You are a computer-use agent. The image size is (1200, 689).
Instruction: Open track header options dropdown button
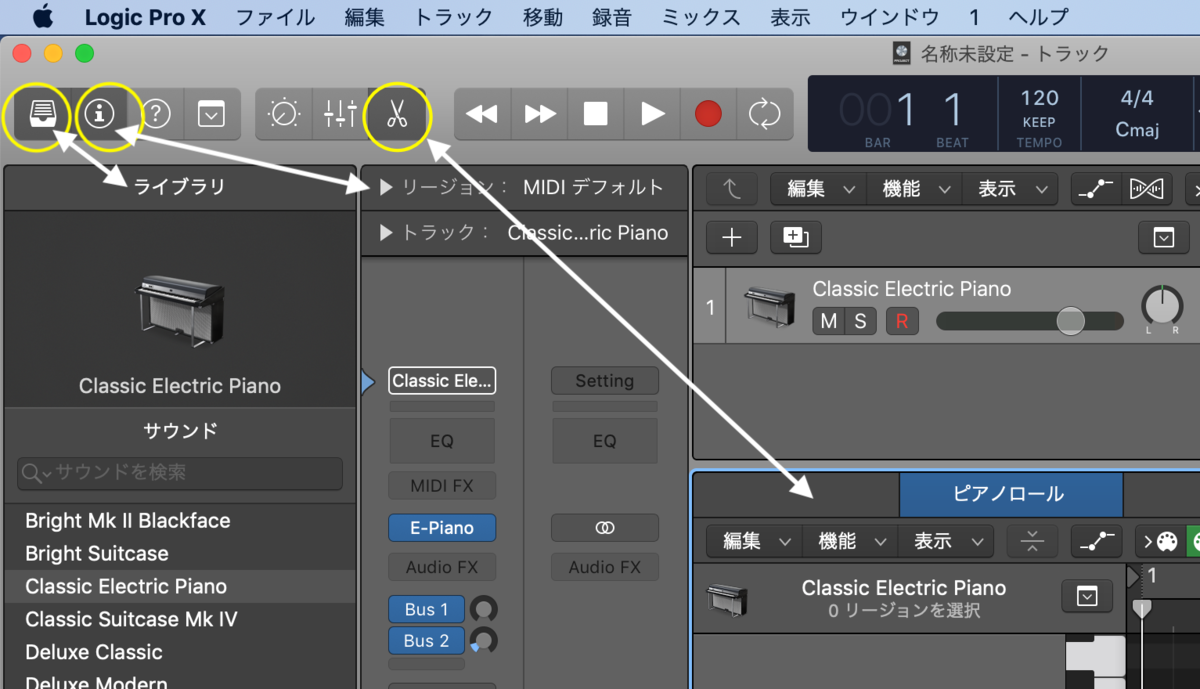1163,237
